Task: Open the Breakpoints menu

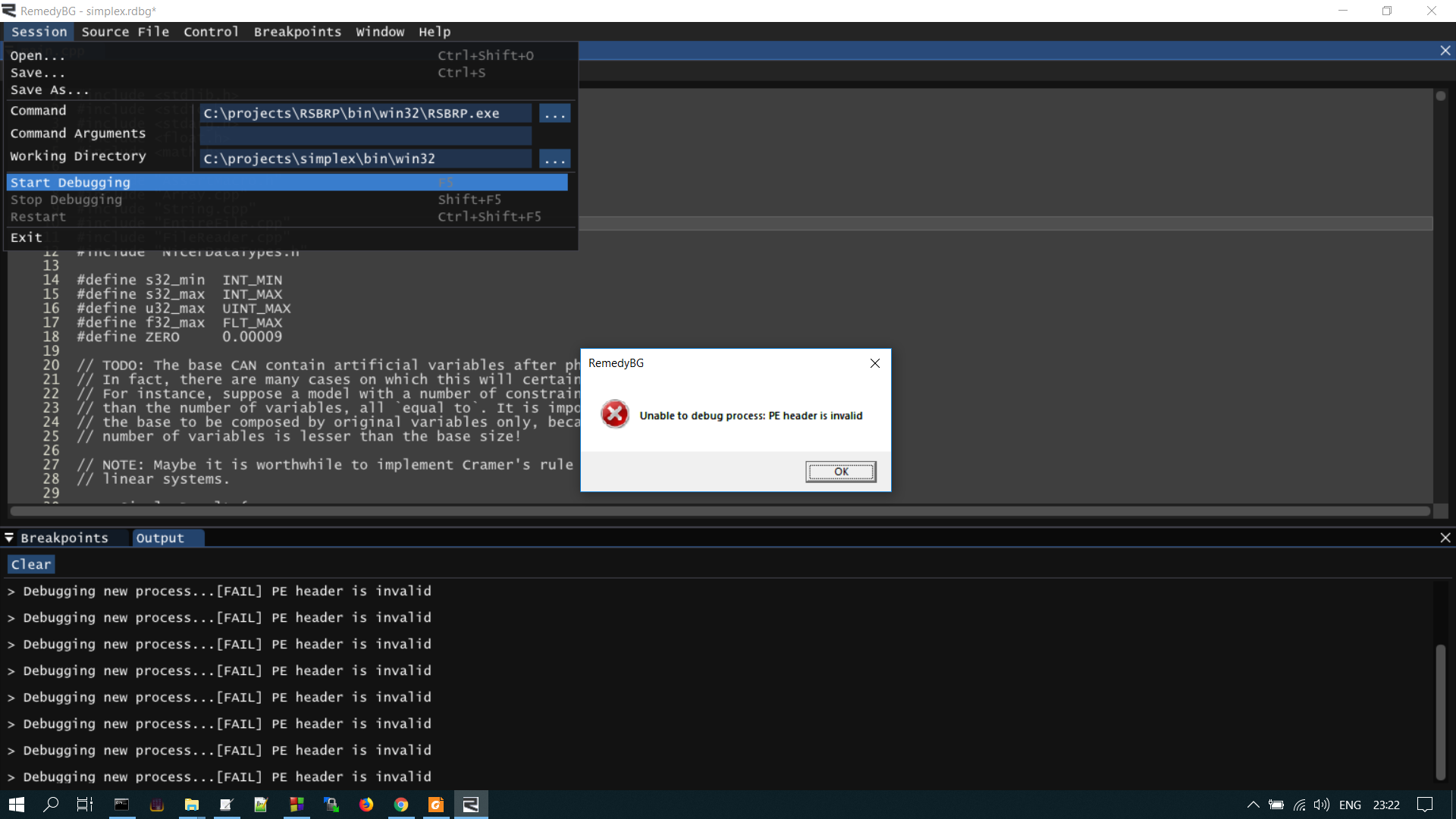Action: click(297, 32)
